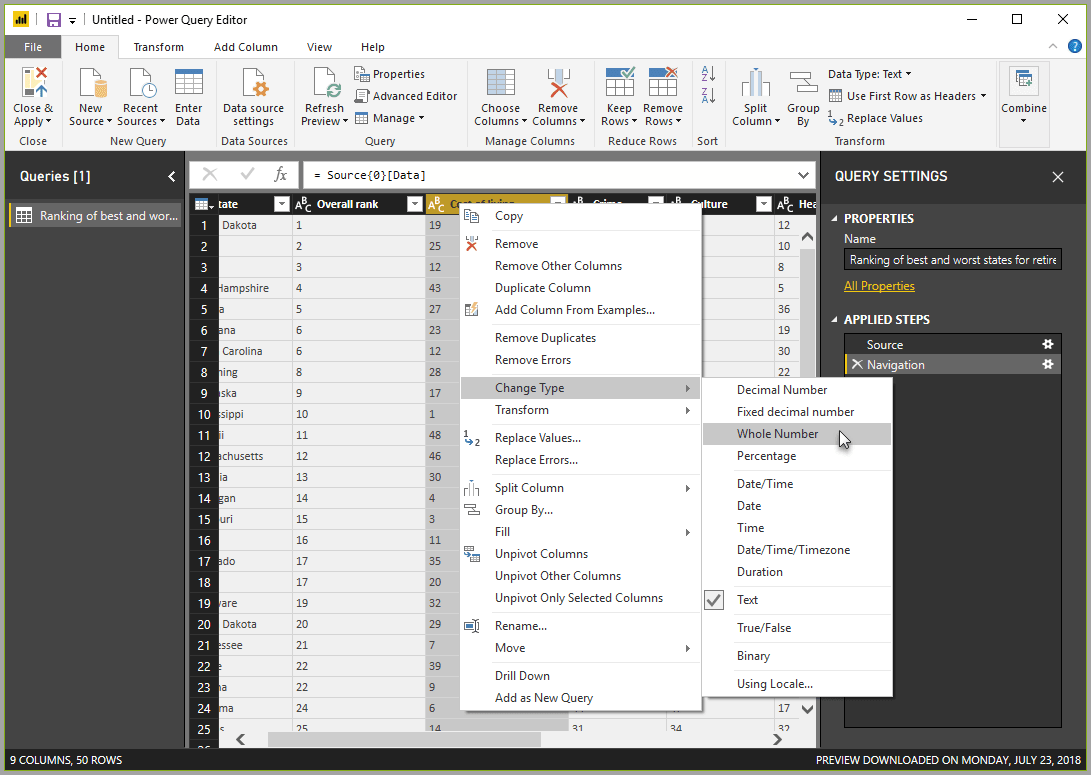Open settings gear on the Source step
Viewport: 1091px width, 775px height.
coord(1047,343)
